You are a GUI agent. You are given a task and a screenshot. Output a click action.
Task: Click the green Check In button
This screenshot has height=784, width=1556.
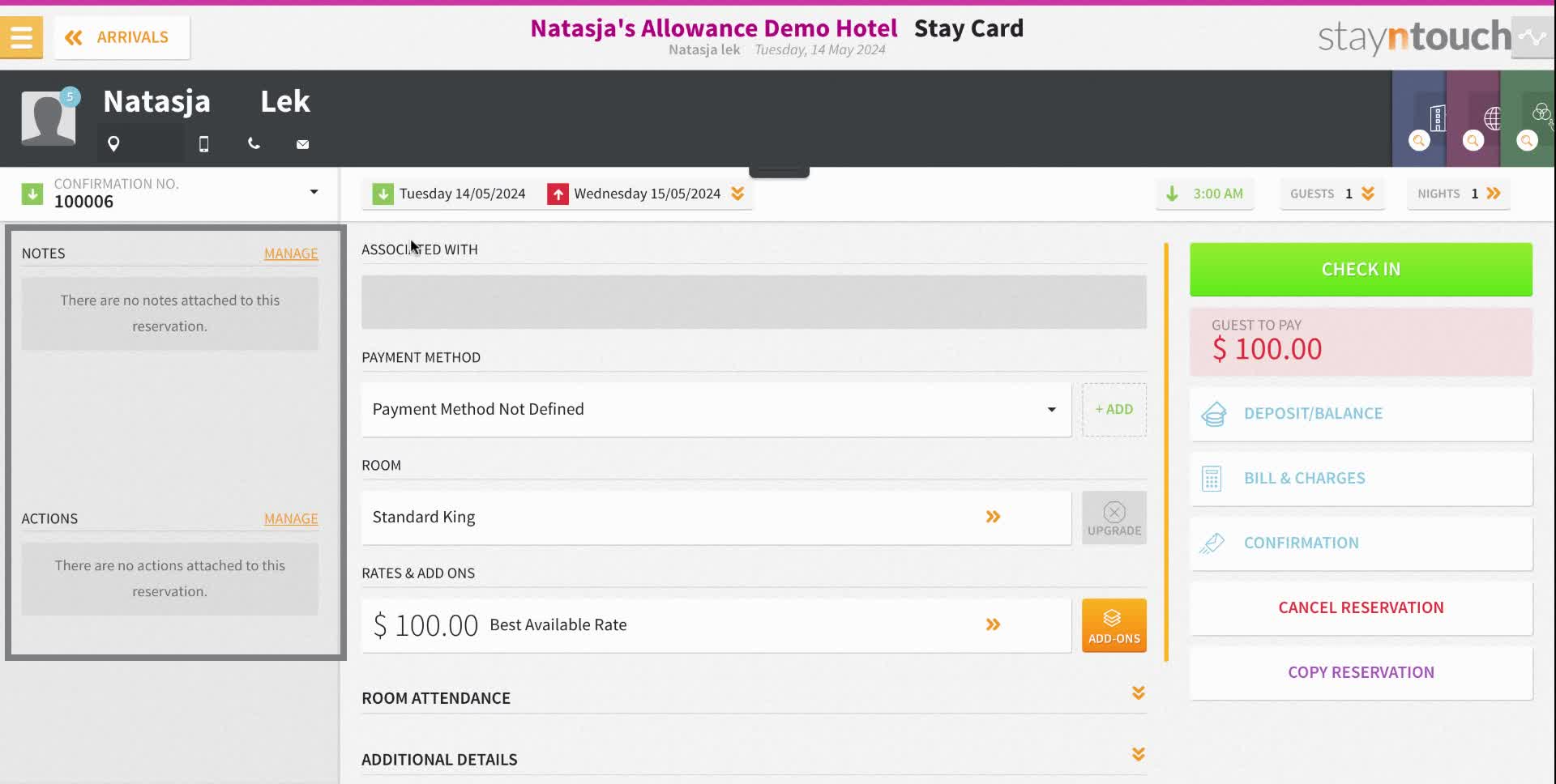coord(1361,269)
